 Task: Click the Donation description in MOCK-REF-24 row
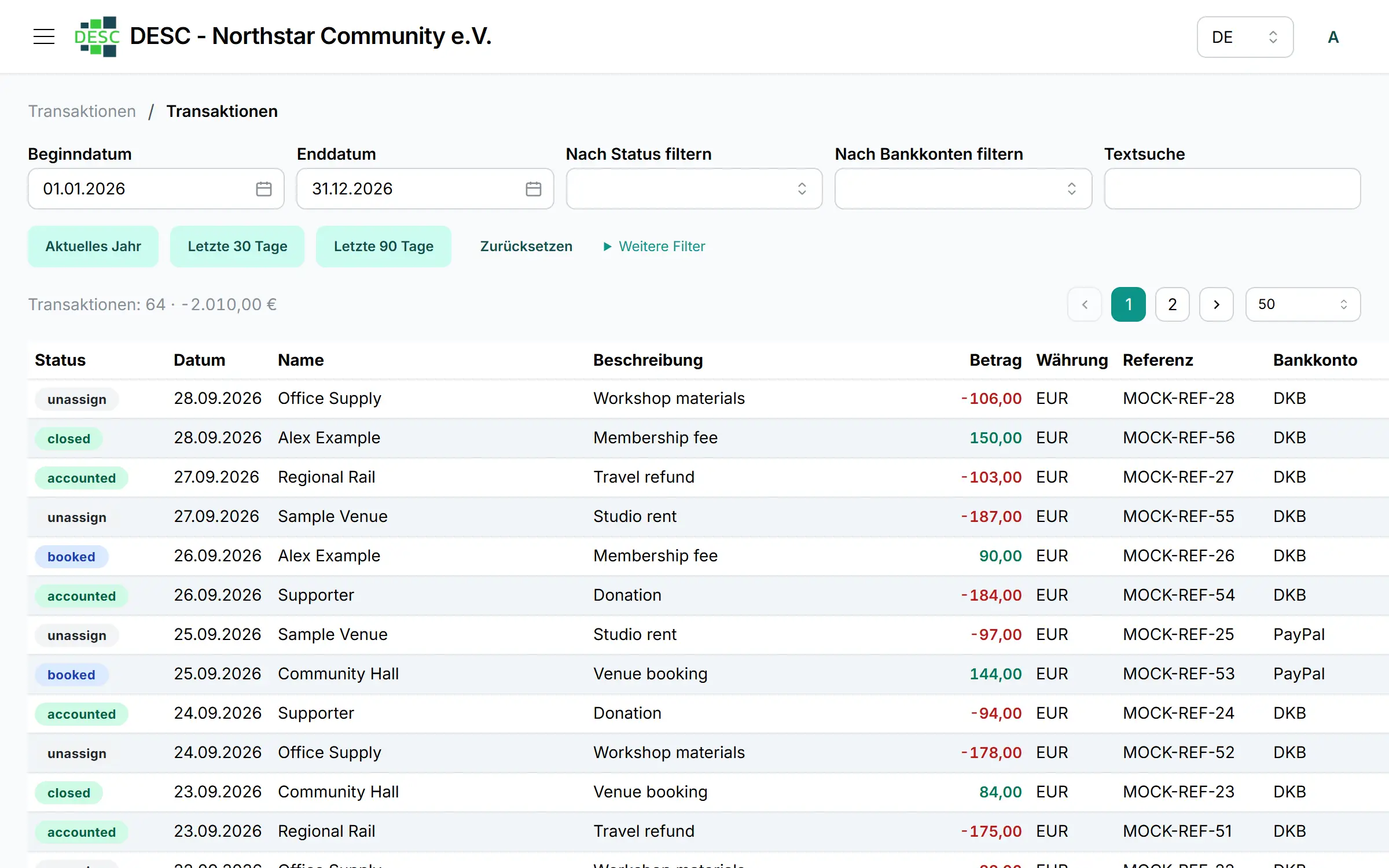627,713
